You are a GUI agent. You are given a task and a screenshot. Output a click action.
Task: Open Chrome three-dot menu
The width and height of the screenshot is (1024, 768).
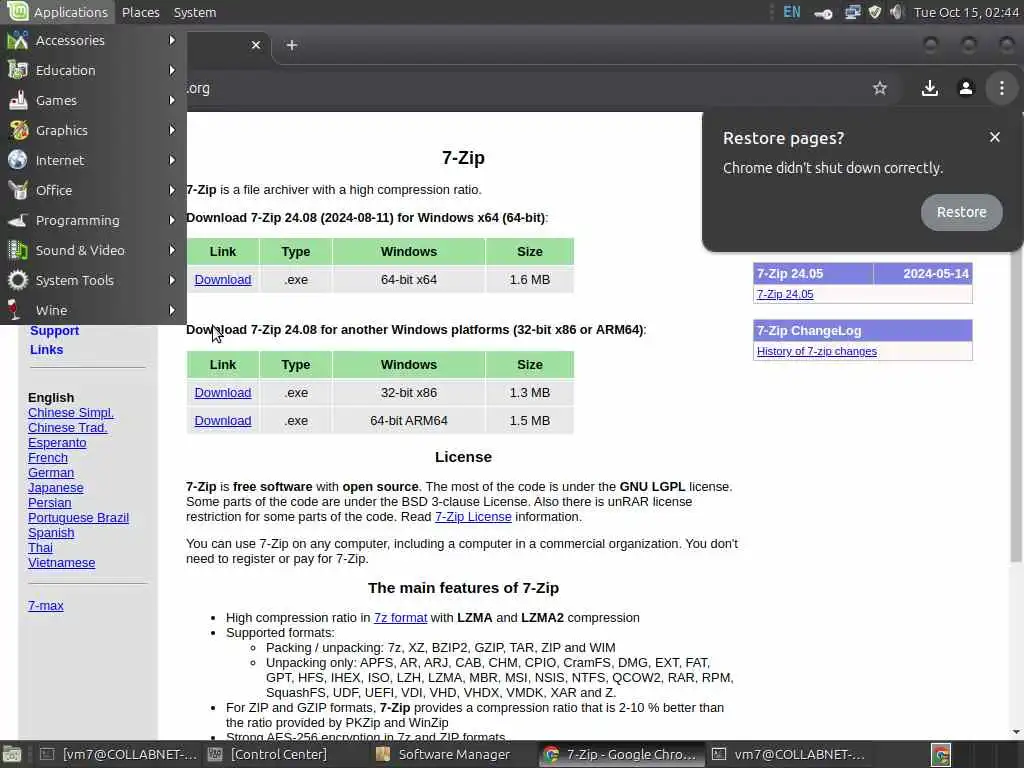tap(1002, 88)
